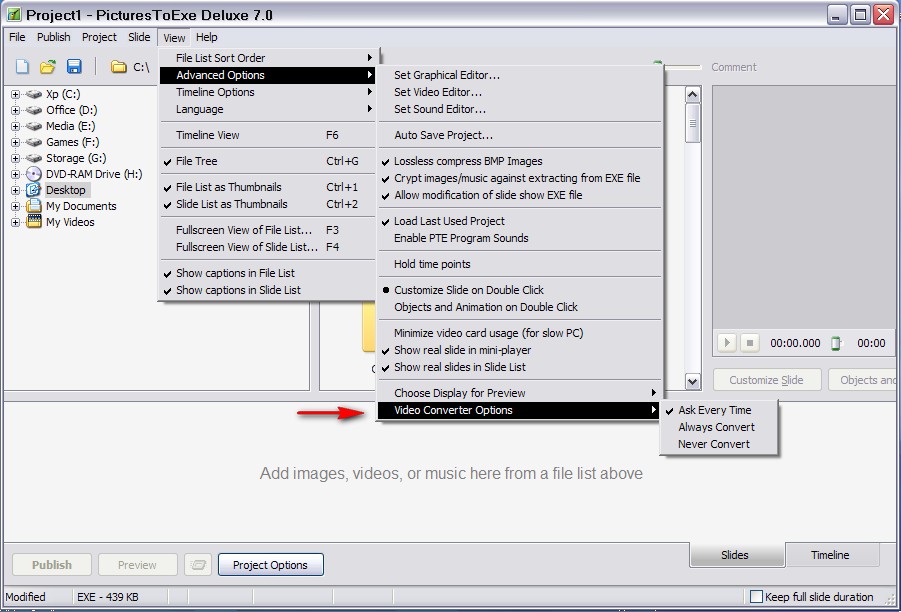
Task: Select the Media (E:) drive icon
Action: pyautogui.click(x=34, y=126)
